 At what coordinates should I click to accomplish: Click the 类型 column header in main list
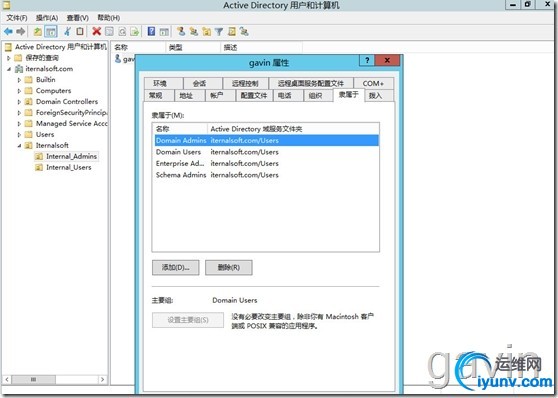tap(193, 47)
